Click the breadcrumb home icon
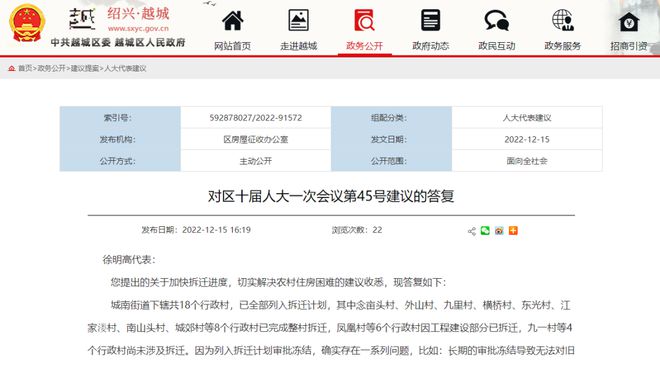The width and height of the screenshot is (660, 368). pyautogui.click(x=12, y=68)
